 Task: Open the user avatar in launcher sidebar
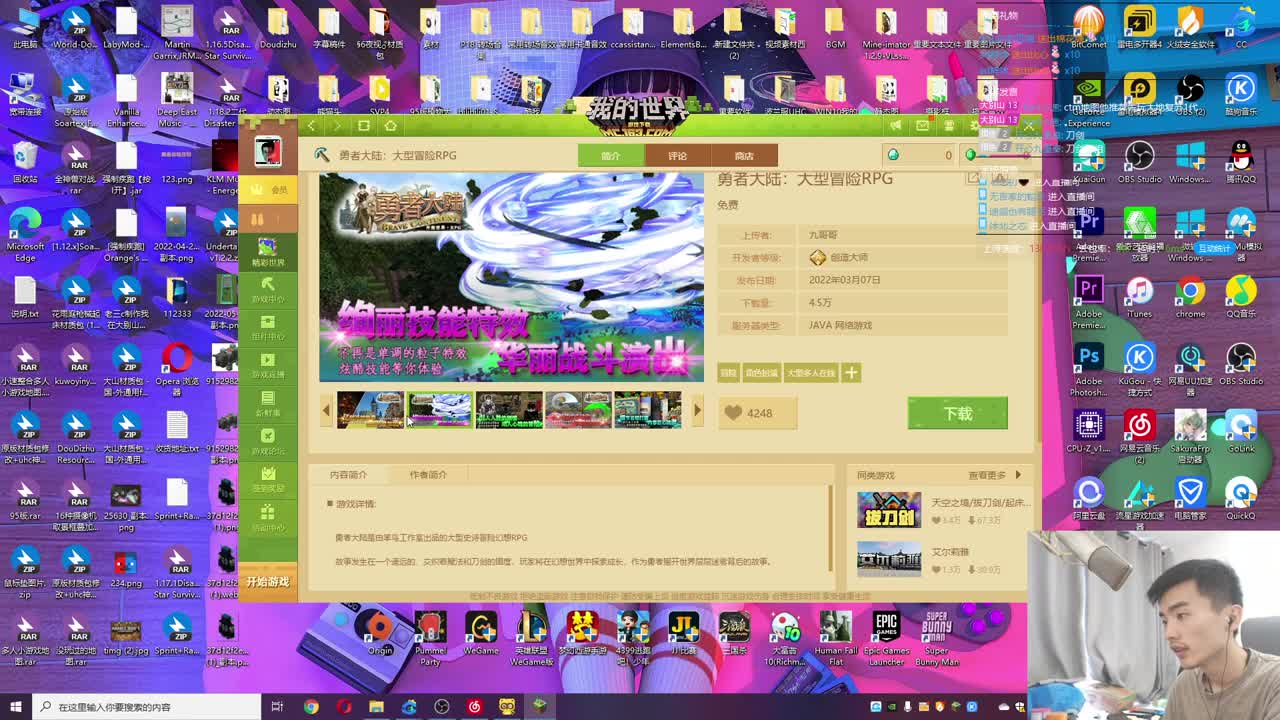pyautogui.click(x=267, y=150)
